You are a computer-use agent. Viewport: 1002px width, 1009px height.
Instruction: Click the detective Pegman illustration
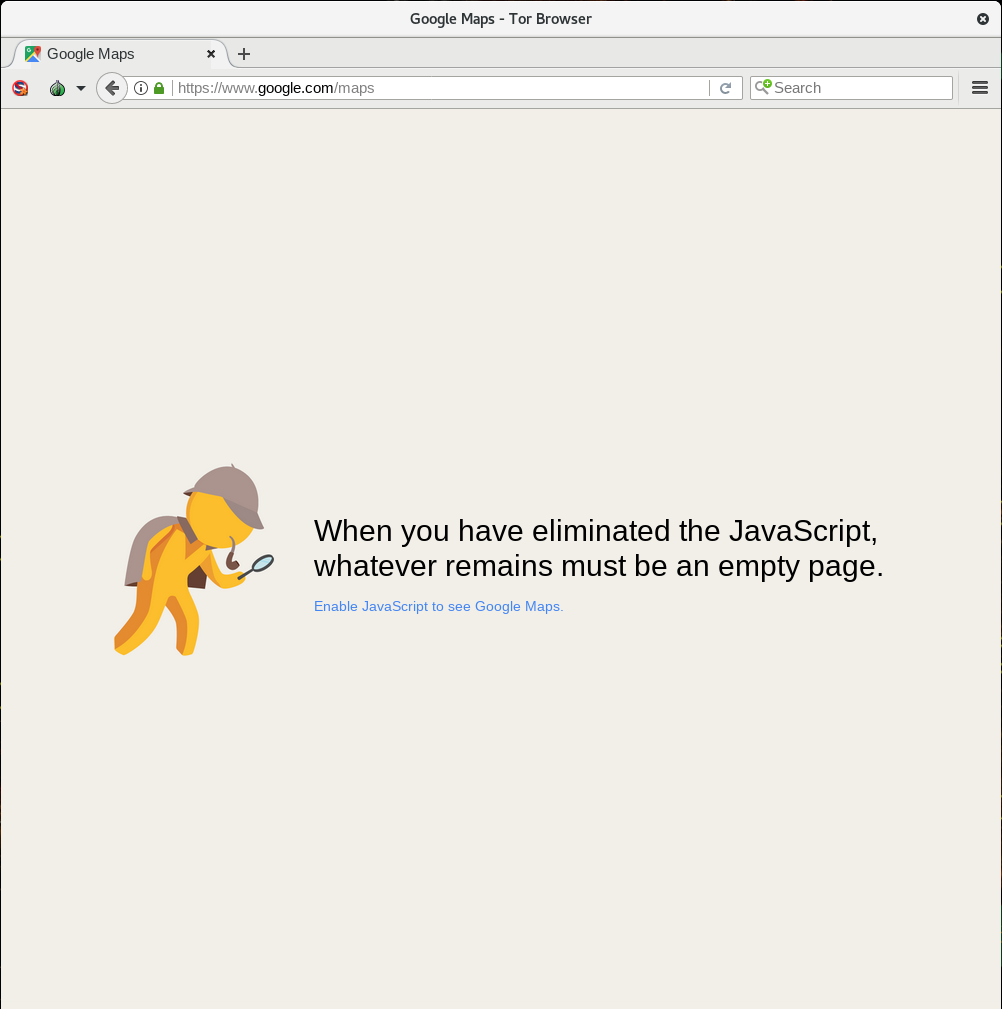(194, 560)
